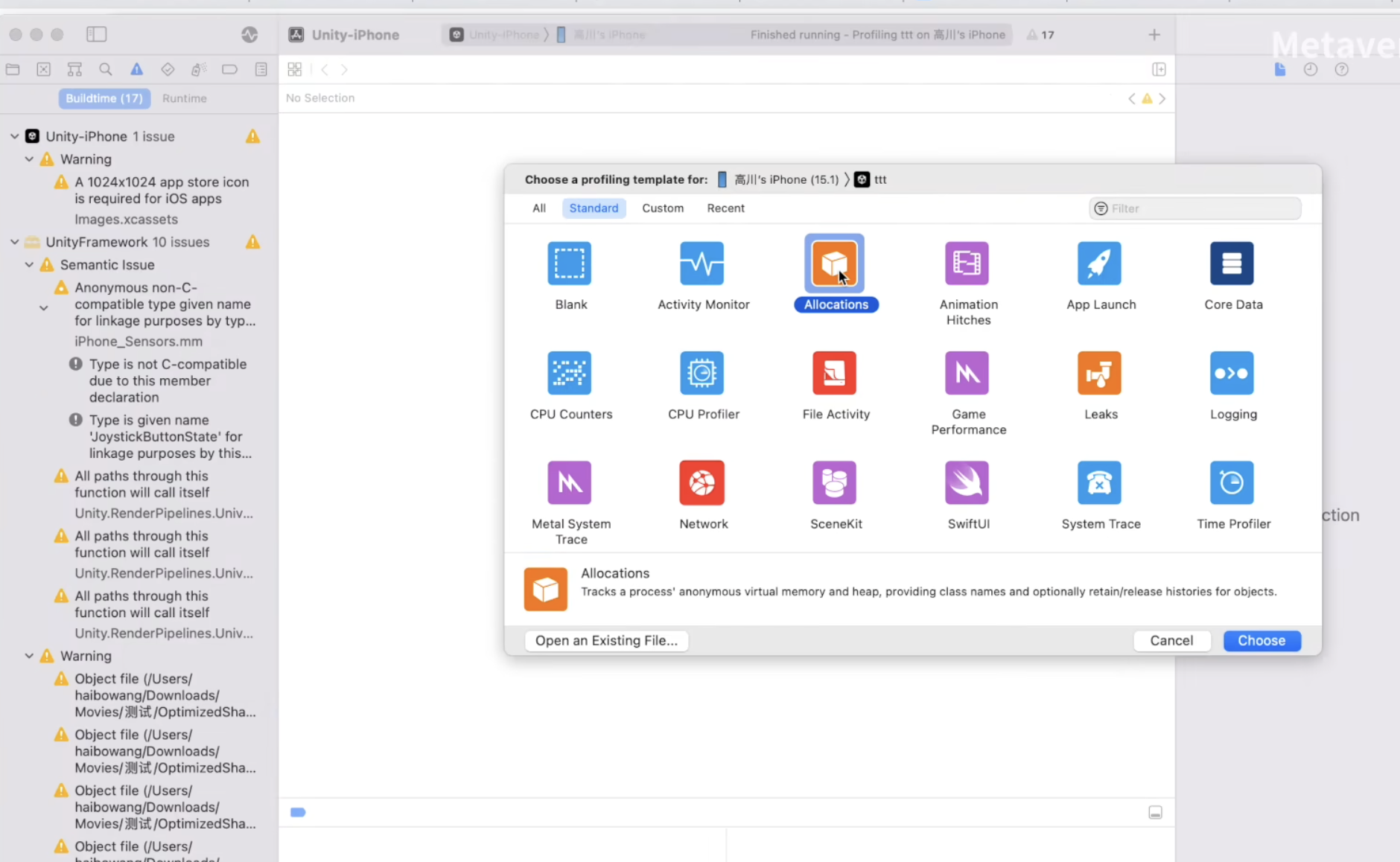The height and width of the screenshot is (862, 1400).
Task: Open the test navigator diamond icon
Action: 168,69
